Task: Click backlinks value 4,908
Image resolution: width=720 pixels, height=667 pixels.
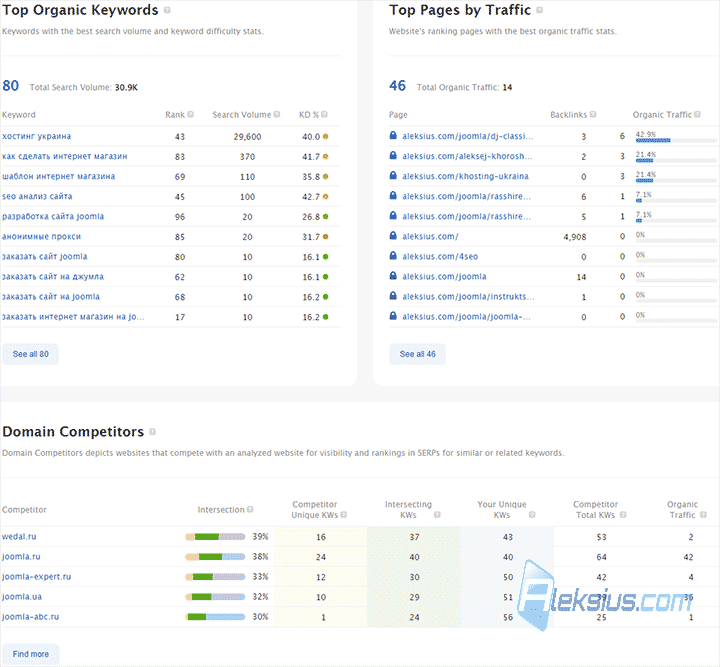Action: (575, 237)
